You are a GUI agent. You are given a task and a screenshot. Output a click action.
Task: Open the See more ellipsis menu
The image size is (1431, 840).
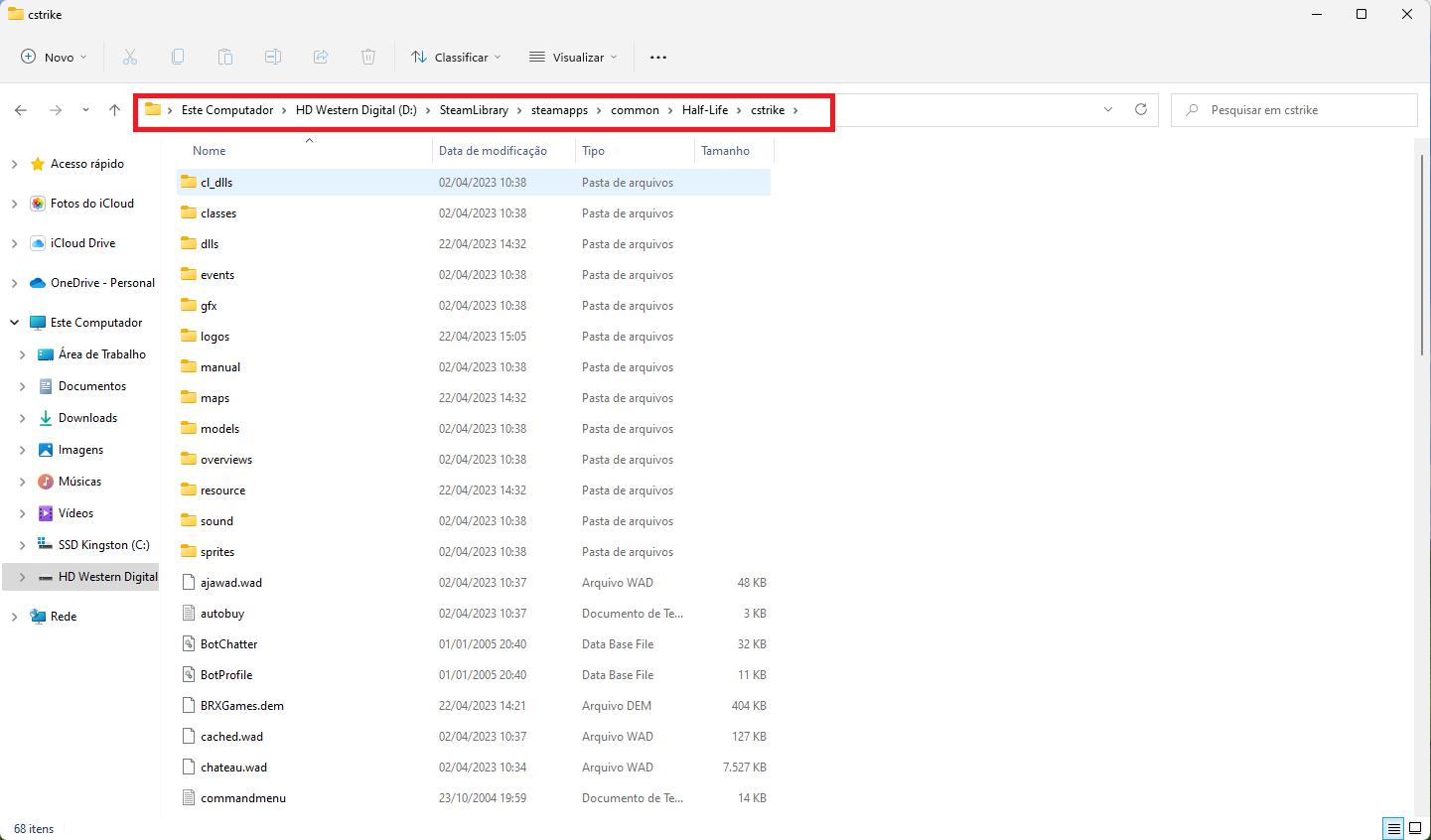658,58
